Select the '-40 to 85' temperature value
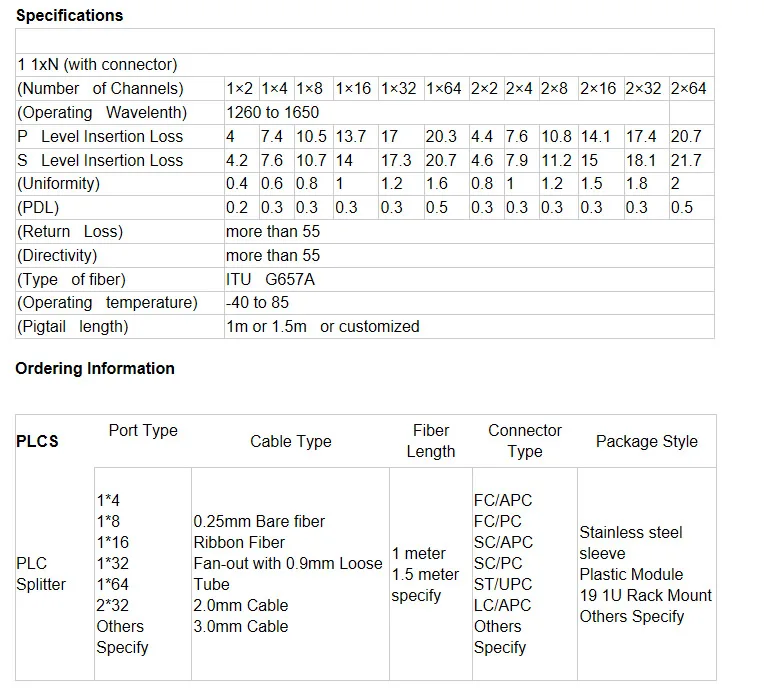770x693 pixels. [x=258, y=303]
